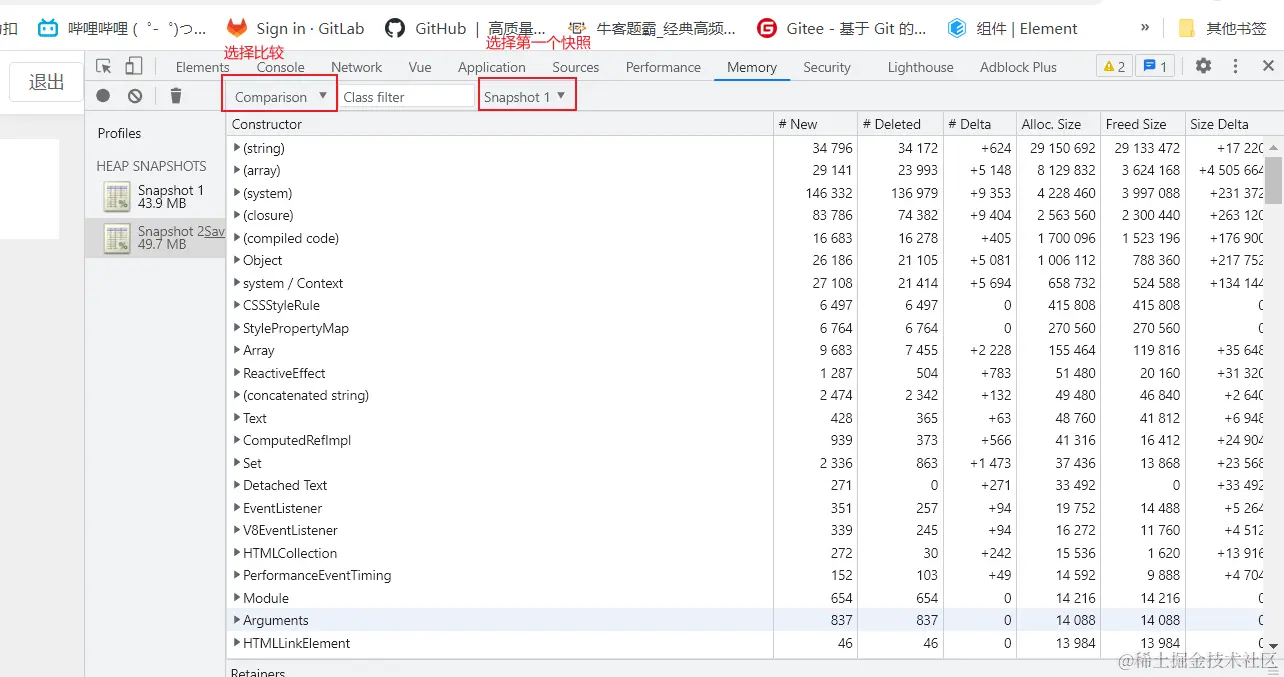Select the inspect element picker icon
1284x677 pixels.
coord(104,66)
